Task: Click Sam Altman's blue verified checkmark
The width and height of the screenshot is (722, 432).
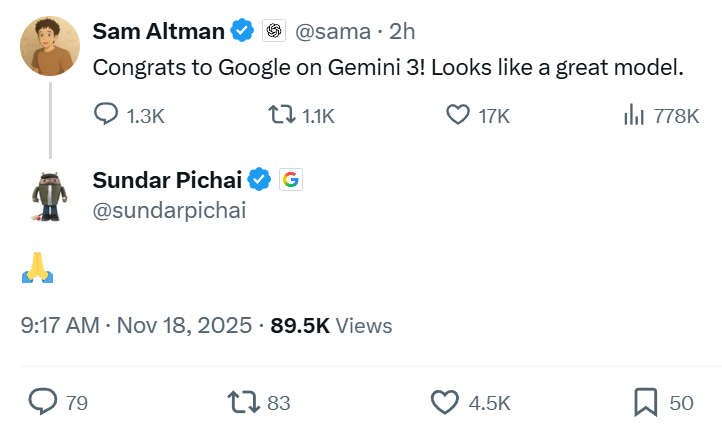Action: tap(242, 31)
